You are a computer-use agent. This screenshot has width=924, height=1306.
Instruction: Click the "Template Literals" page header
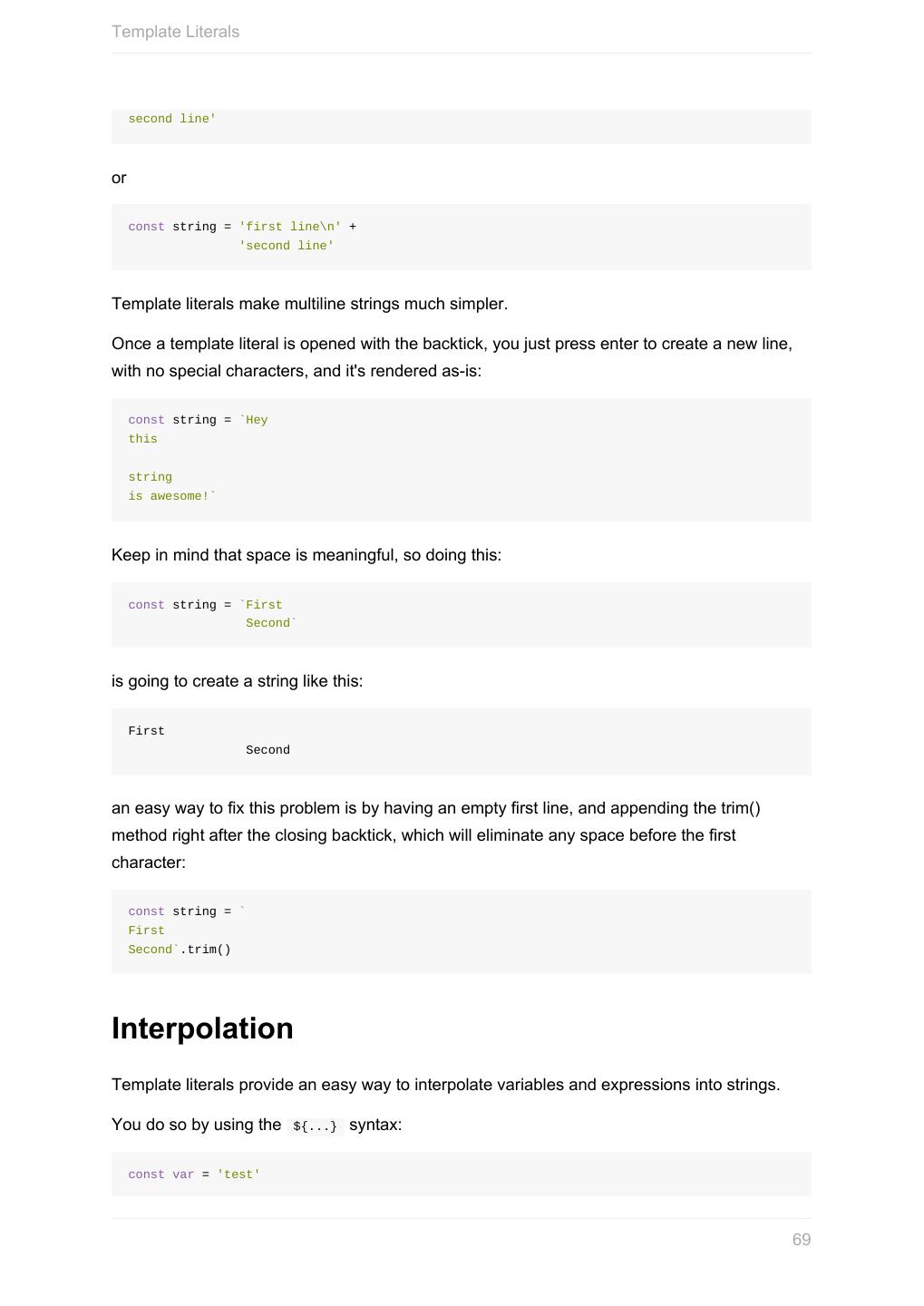(x=175, y=32)
